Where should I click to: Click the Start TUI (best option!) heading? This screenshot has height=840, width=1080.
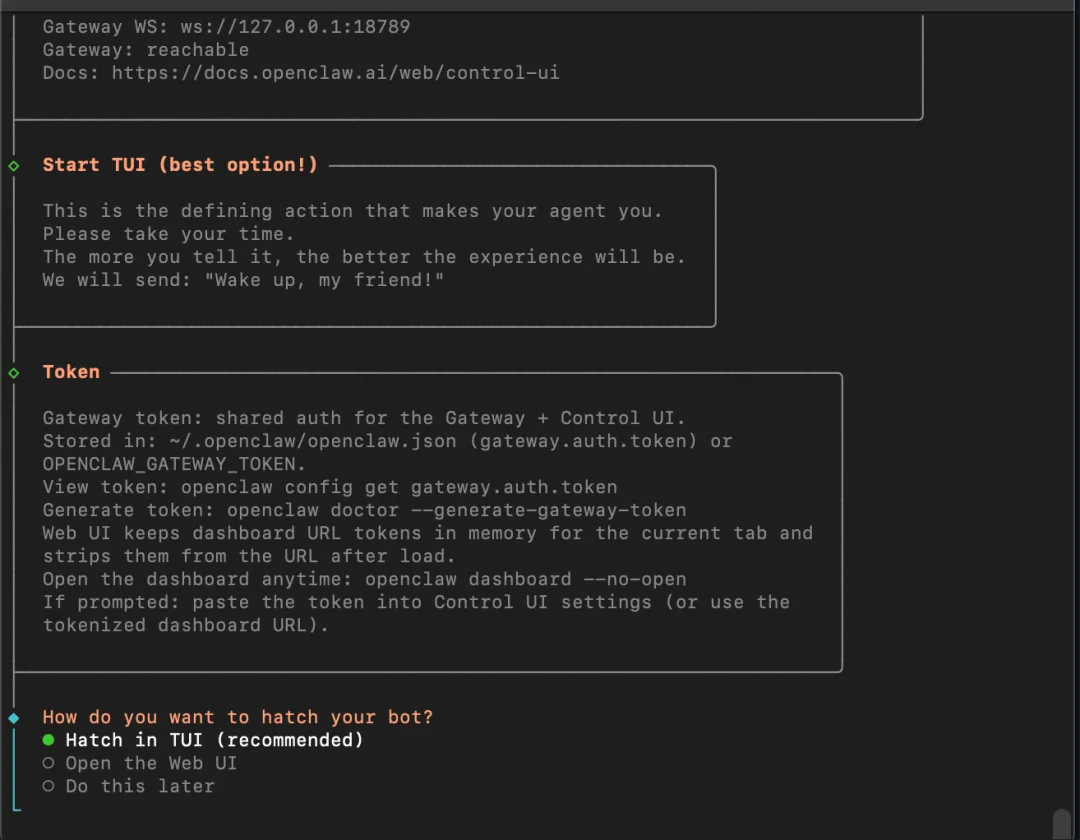pyautogui.click(x=180, y=165)
